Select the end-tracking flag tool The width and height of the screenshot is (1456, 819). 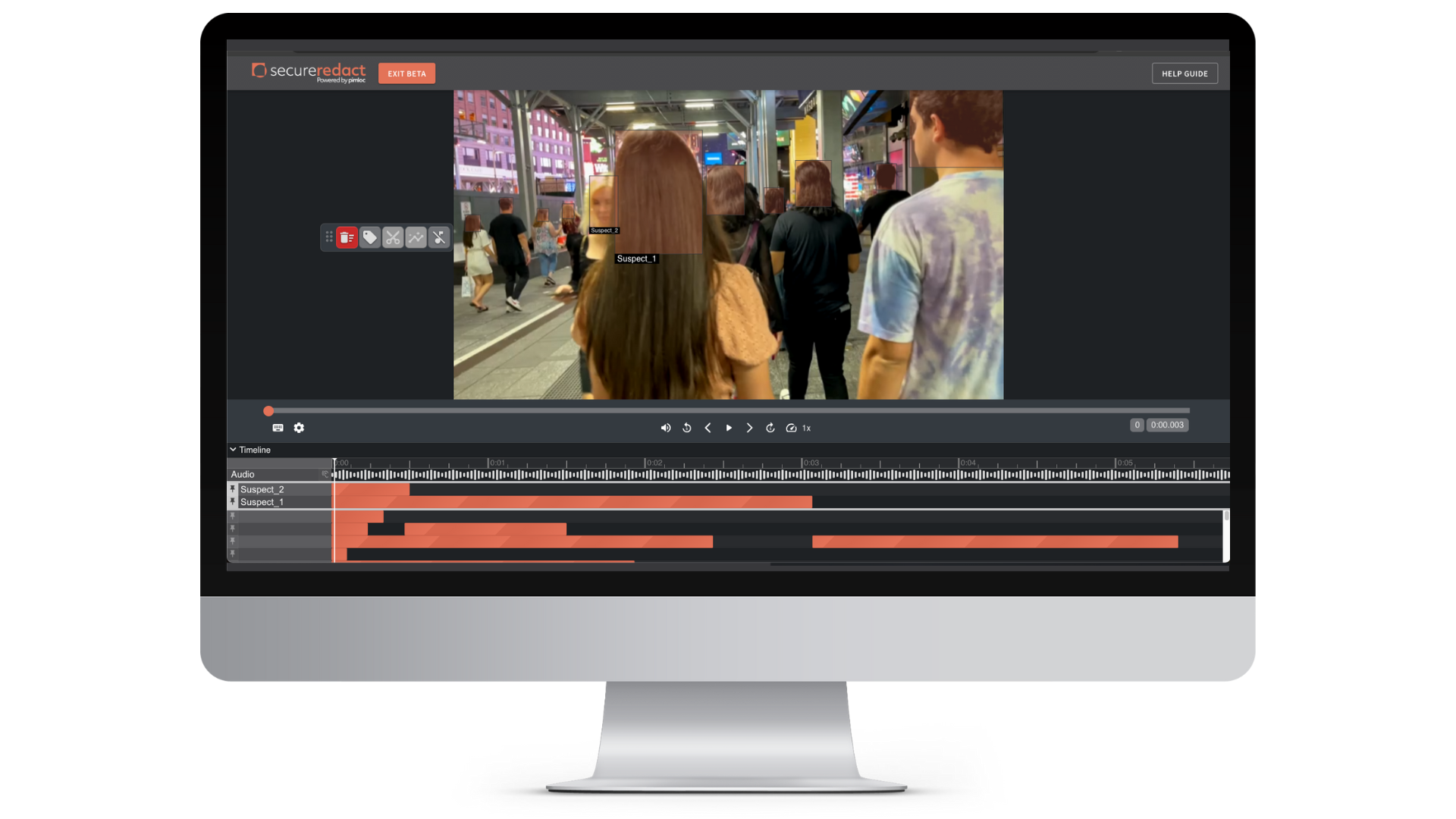[439, 237]
